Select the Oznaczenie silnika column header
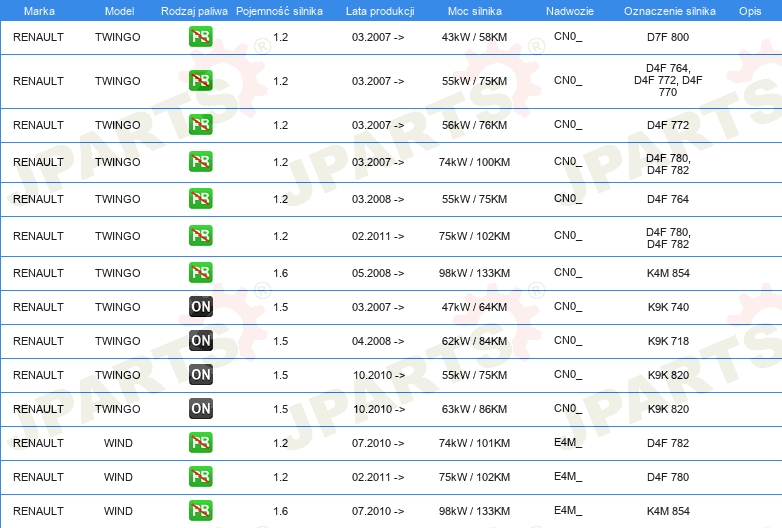Viewport: 782px width, 528px height. [669, 11]
